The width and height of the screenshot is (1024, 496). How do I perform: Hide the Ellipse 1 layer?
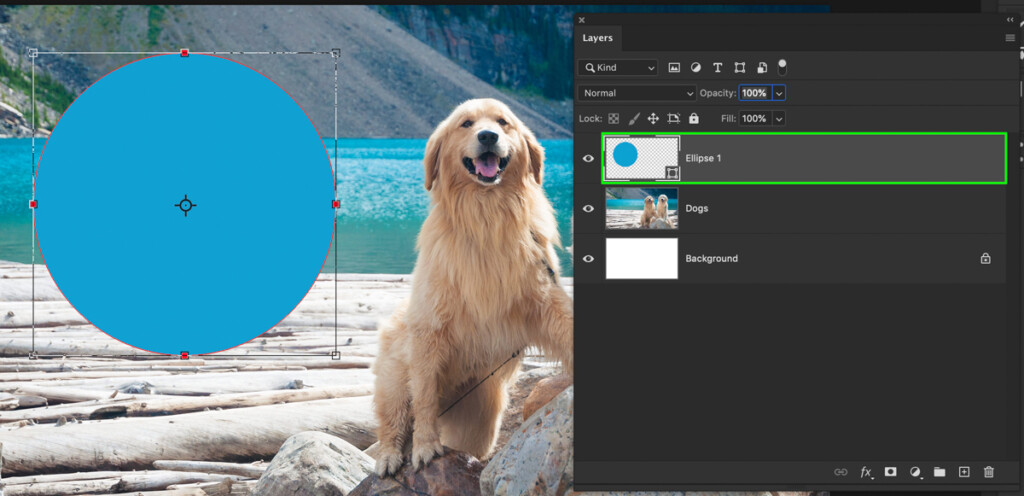click(x=588, y=158)
